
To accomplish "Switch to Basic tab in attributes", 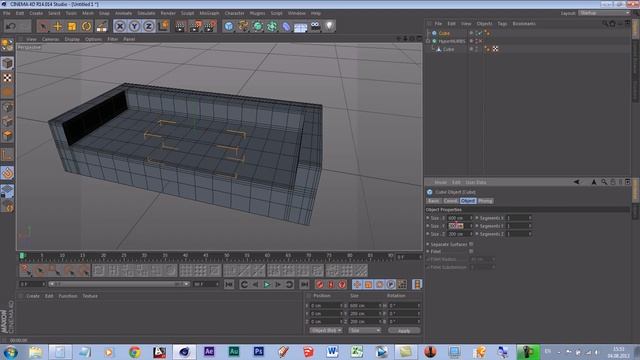I will 433,201.
